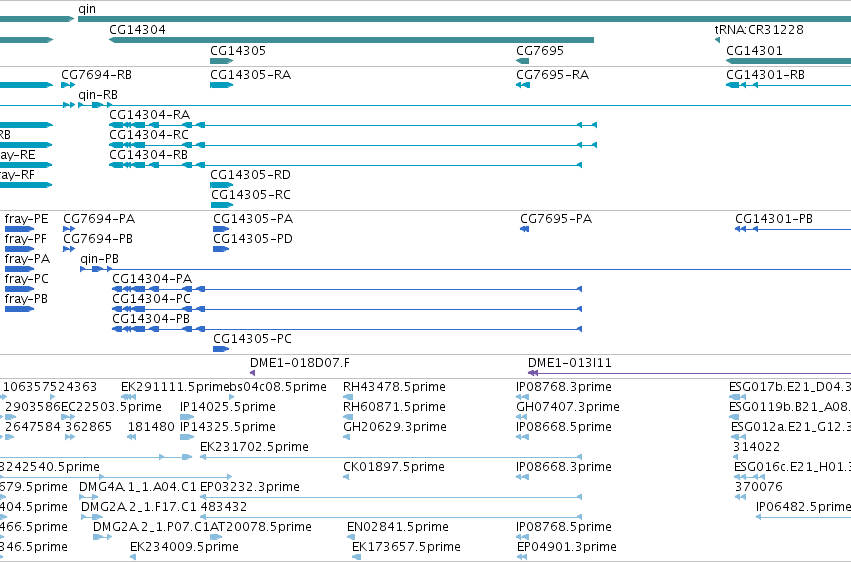Click EST IP08668.3prime
The image size is (851, 562).
coord(522,477)
